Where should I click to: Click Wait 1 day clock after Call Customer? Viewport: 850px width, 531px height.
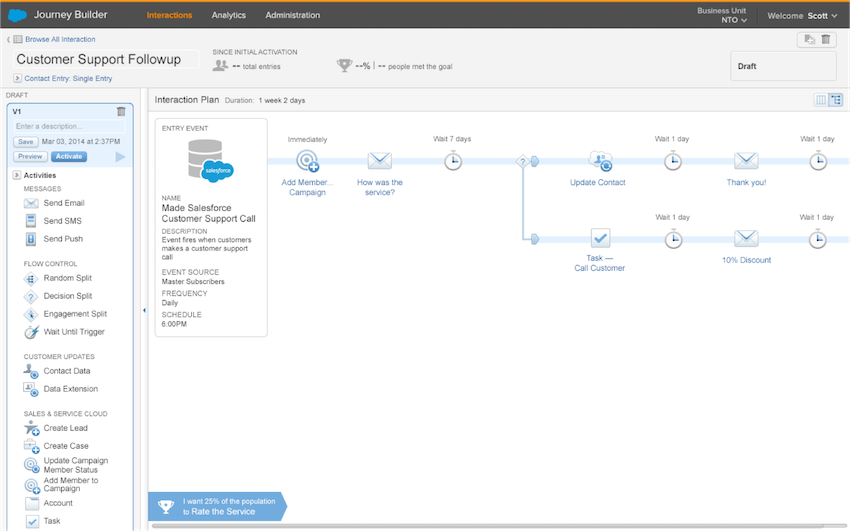673,239
